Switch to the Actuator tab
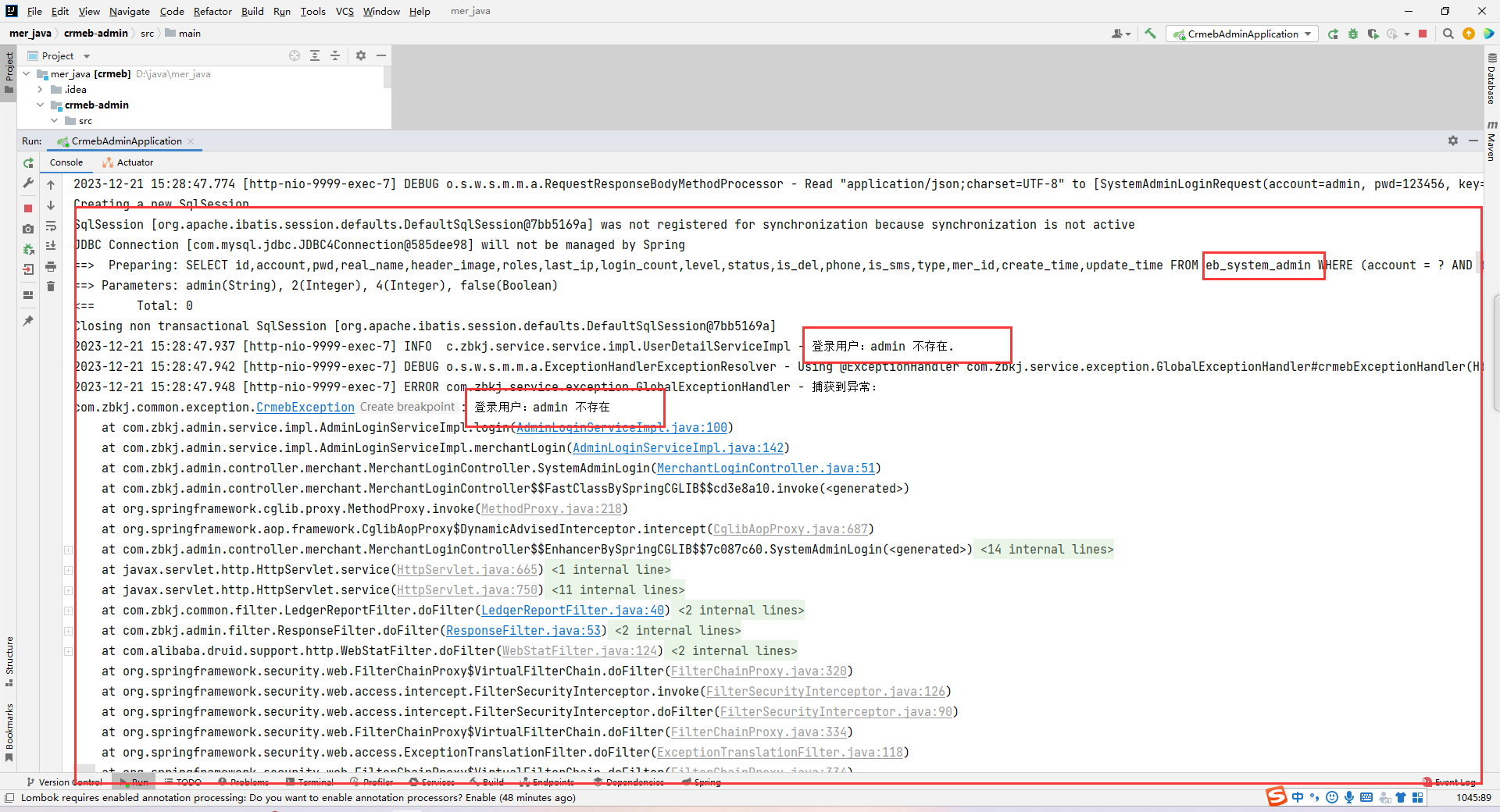This screenshot has width=1500, height=812. 128,162
